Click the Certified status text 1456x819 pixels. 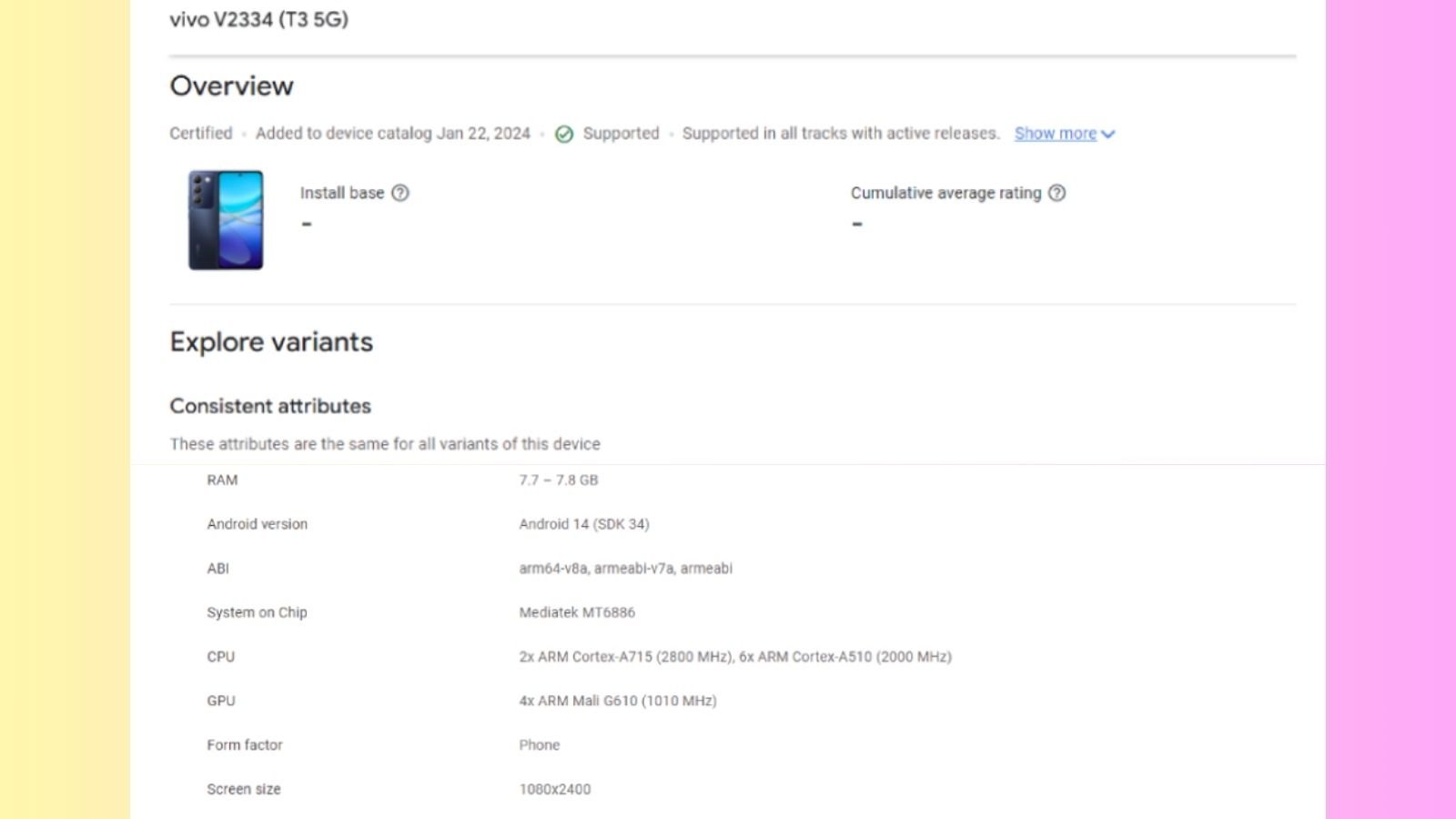click(x=200, y=133)
